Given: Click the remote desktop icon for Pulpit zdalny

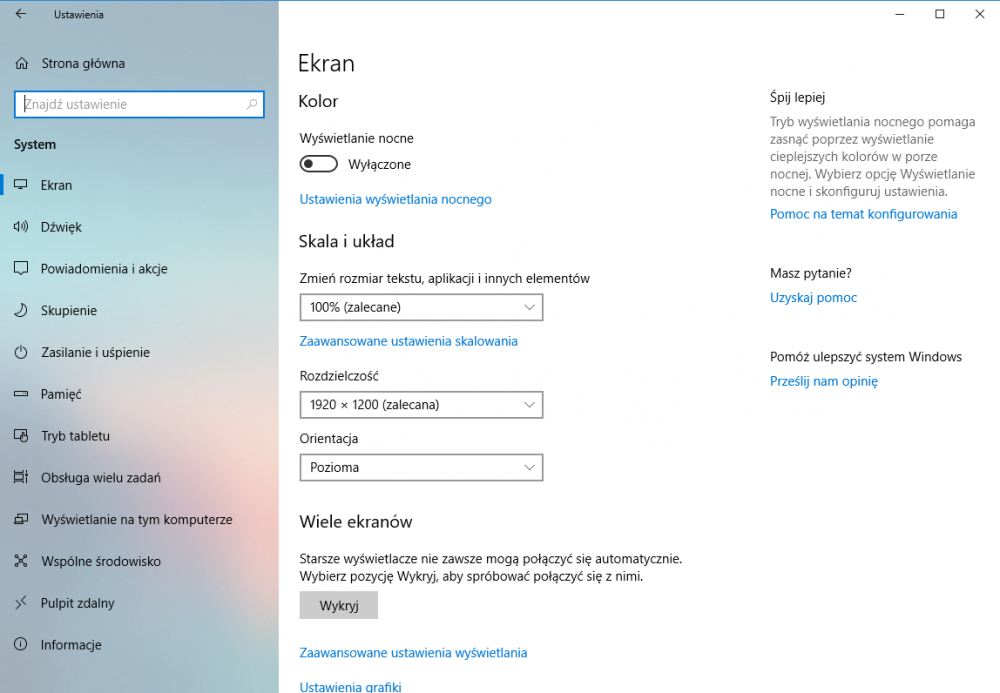Looking at the screenshot, I should click(21, 602).
